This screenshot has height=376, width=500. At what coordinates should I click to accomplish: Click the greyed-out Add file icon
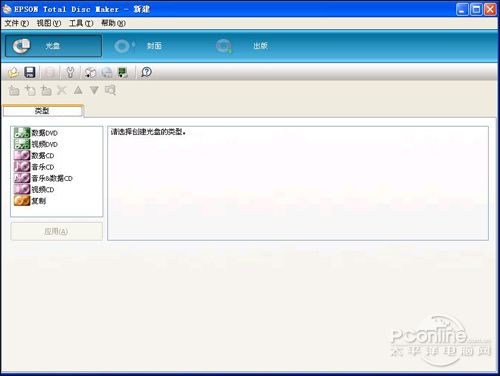click(x=30, y=90)
